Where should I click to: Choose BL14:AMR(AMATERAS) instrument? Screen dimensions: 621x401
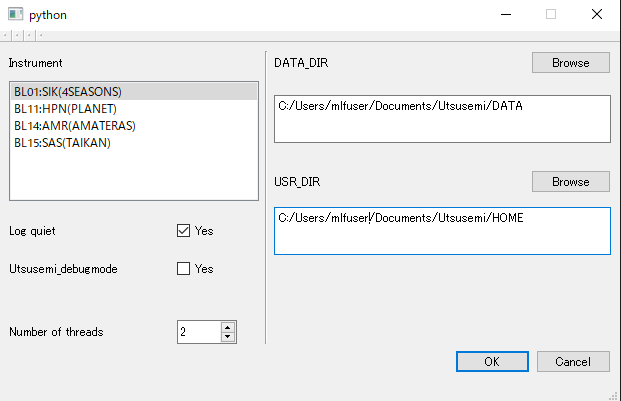[74, 126]
